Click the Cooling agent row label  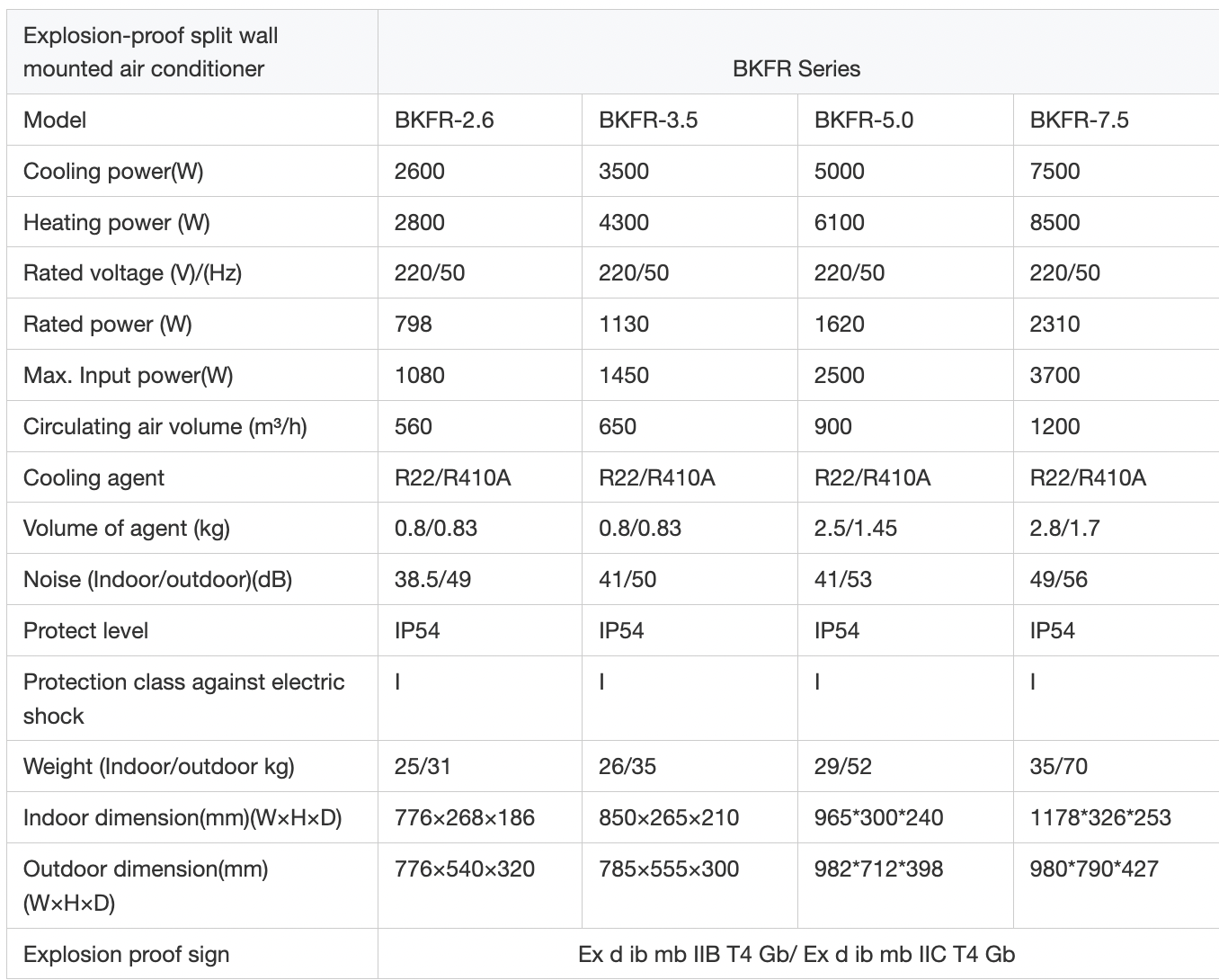[x=93, y=477]
